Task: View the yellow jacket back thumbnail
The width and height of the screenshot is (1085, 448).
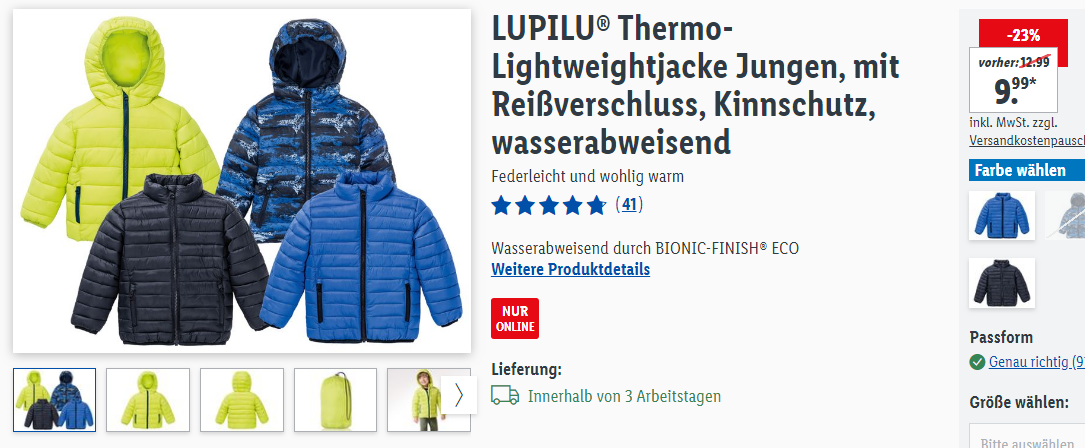Action: click(x=241, y=400)
